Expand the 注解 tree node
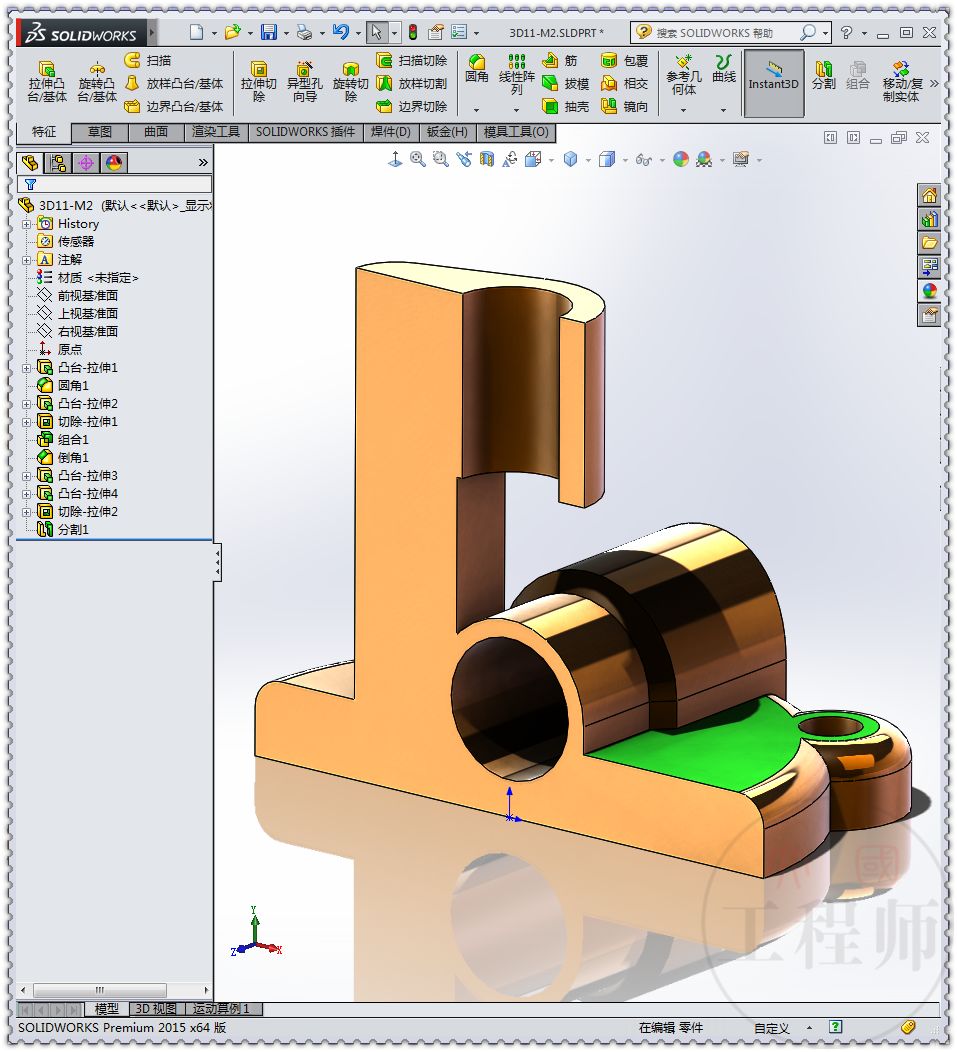957x1052 pixels. coord(26,260)
